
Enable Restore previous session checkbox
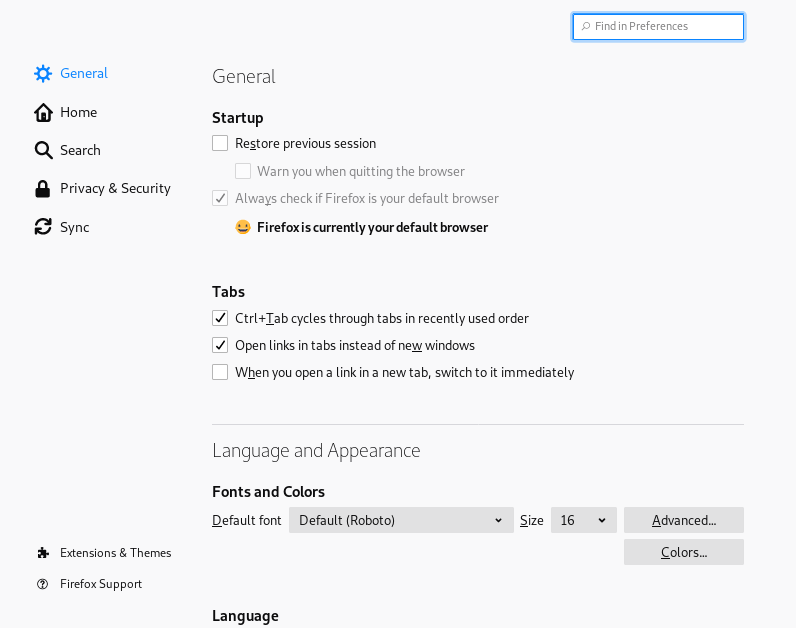[220, 143]
